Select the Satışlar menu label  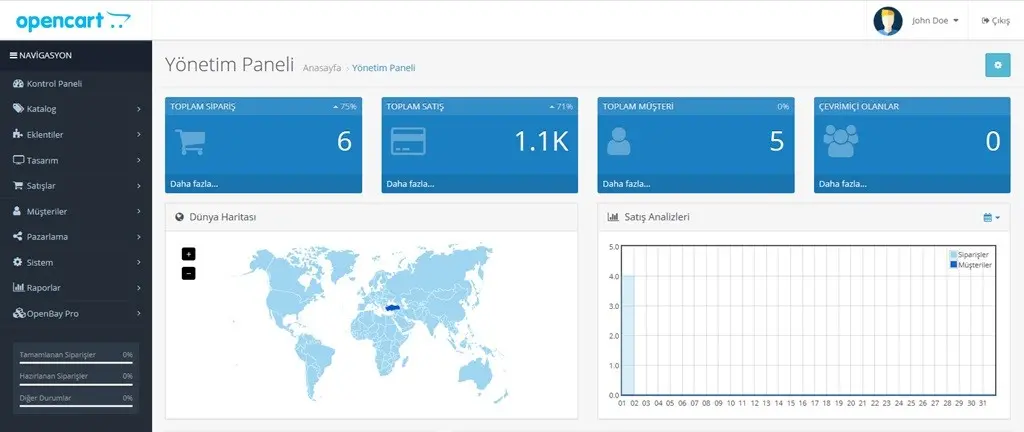41,186
